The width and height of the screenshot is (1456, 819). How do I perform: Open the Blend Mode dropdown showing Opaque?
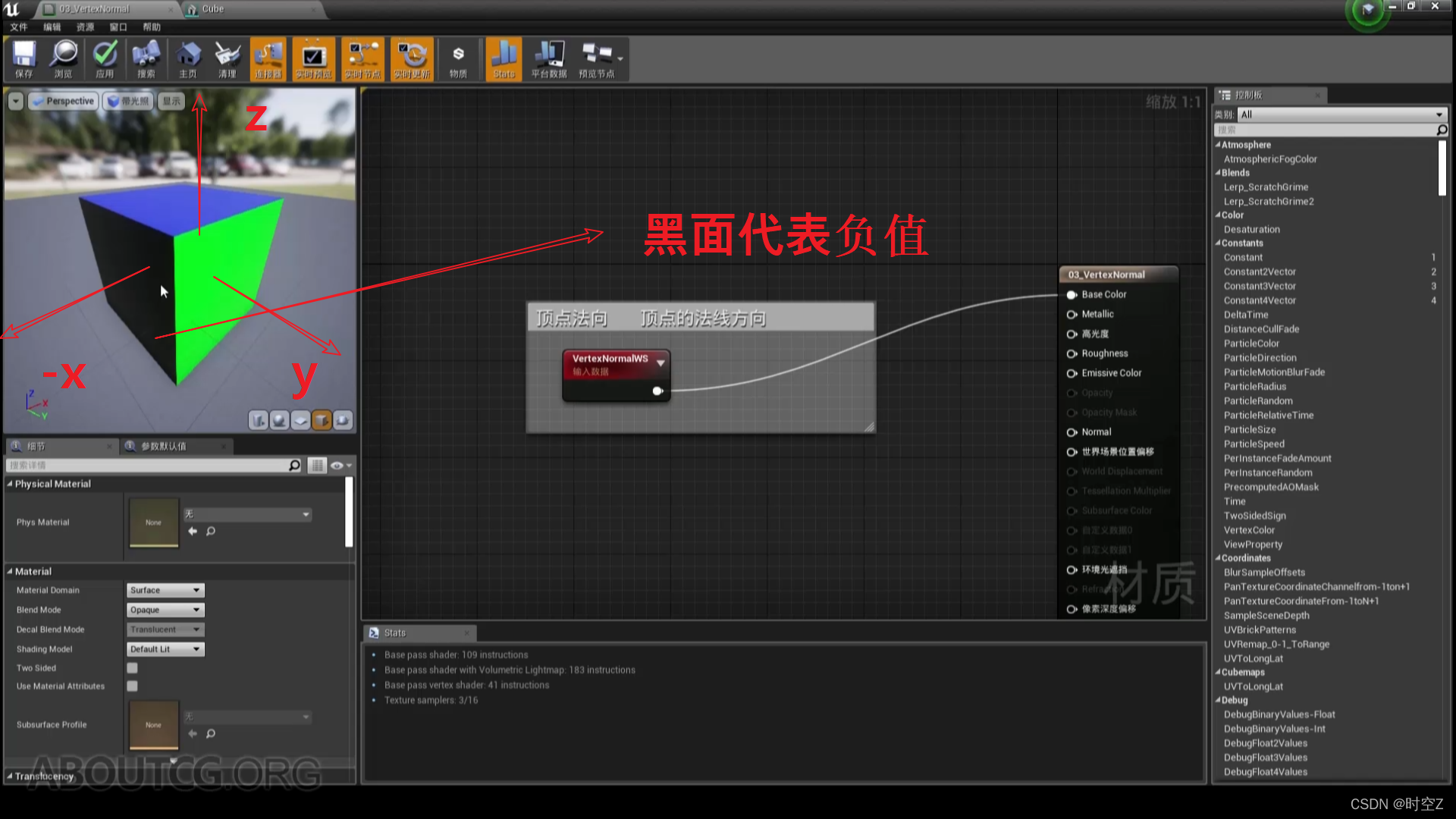pyautogui.click(x=165, y=610)
